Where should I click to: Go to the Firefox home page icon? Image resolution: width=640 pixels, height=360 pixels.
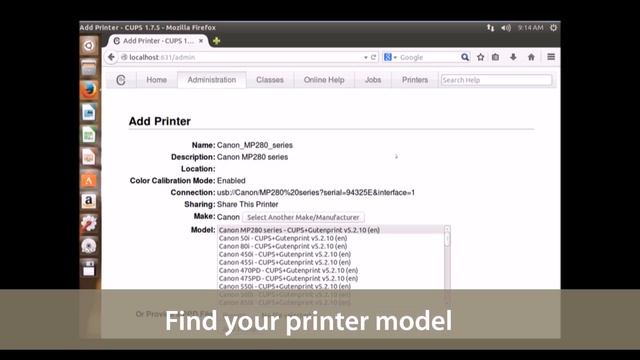point(531,57)
